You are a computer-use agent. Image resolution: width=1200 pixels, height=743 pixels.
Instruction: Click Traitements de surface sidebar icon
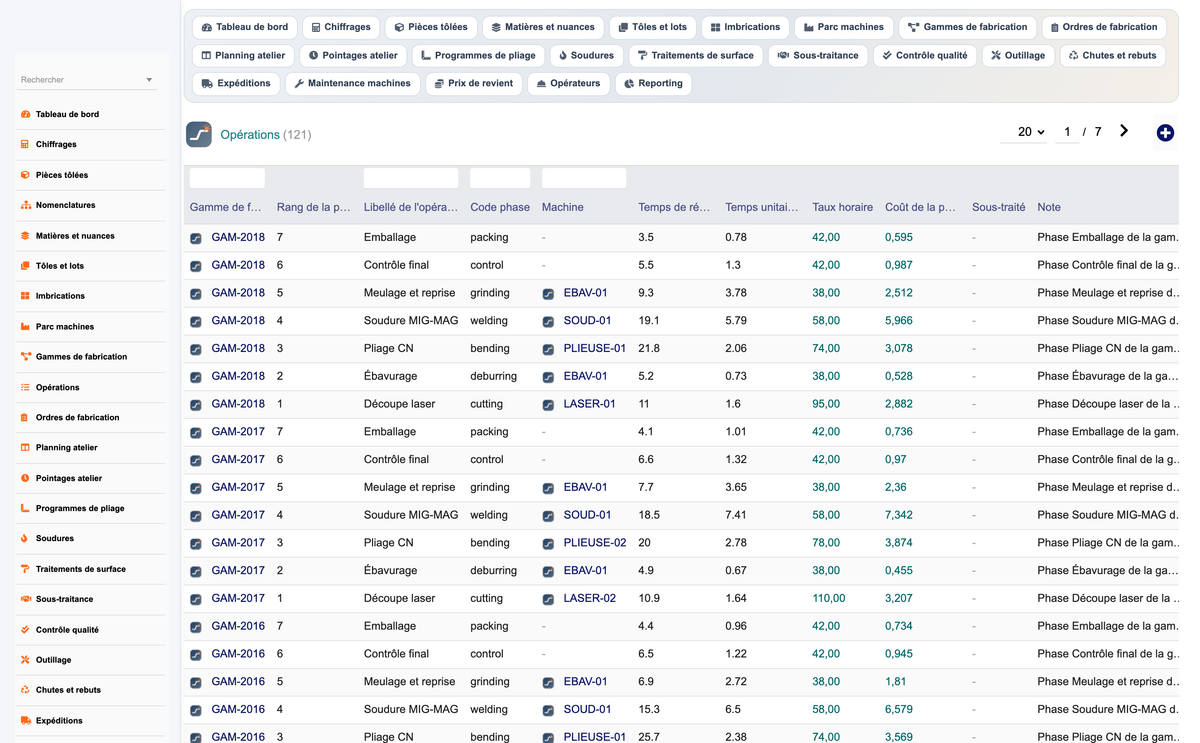[x=25, y=569]
